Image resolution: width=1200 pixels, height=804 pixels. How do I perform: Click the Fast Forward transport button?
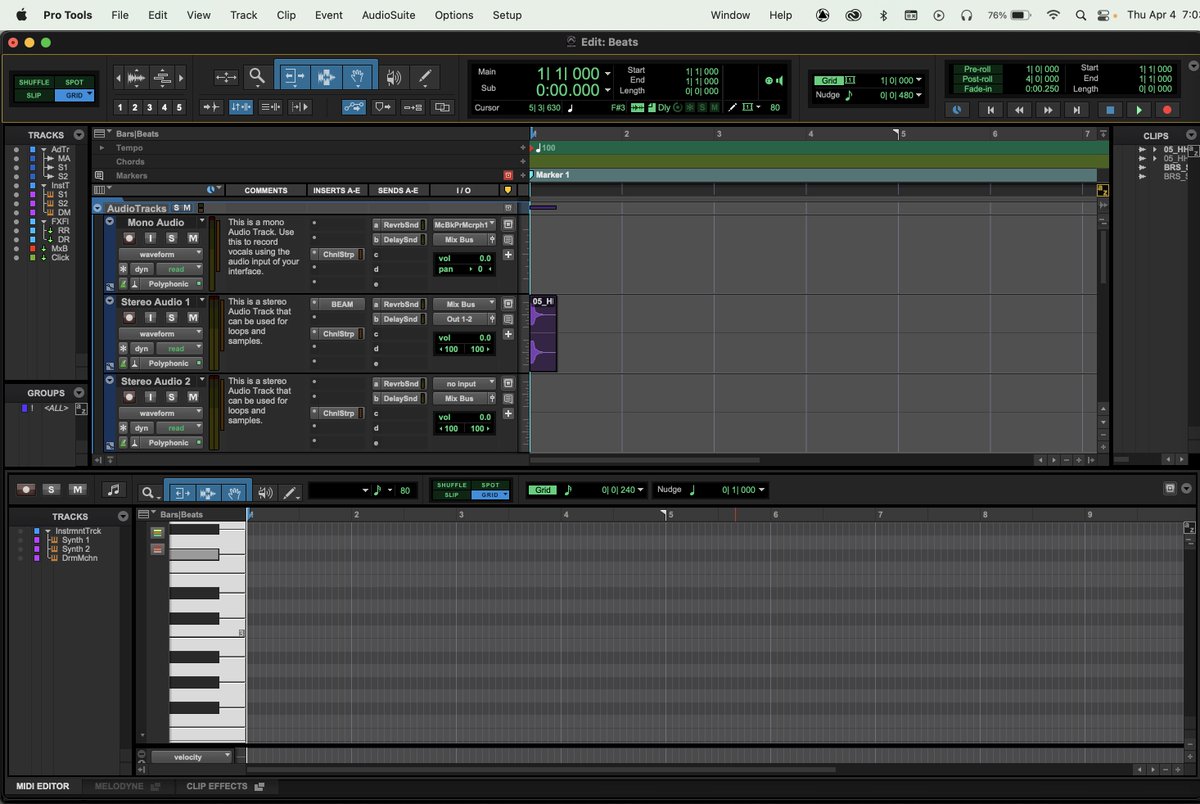(1049, 110)
